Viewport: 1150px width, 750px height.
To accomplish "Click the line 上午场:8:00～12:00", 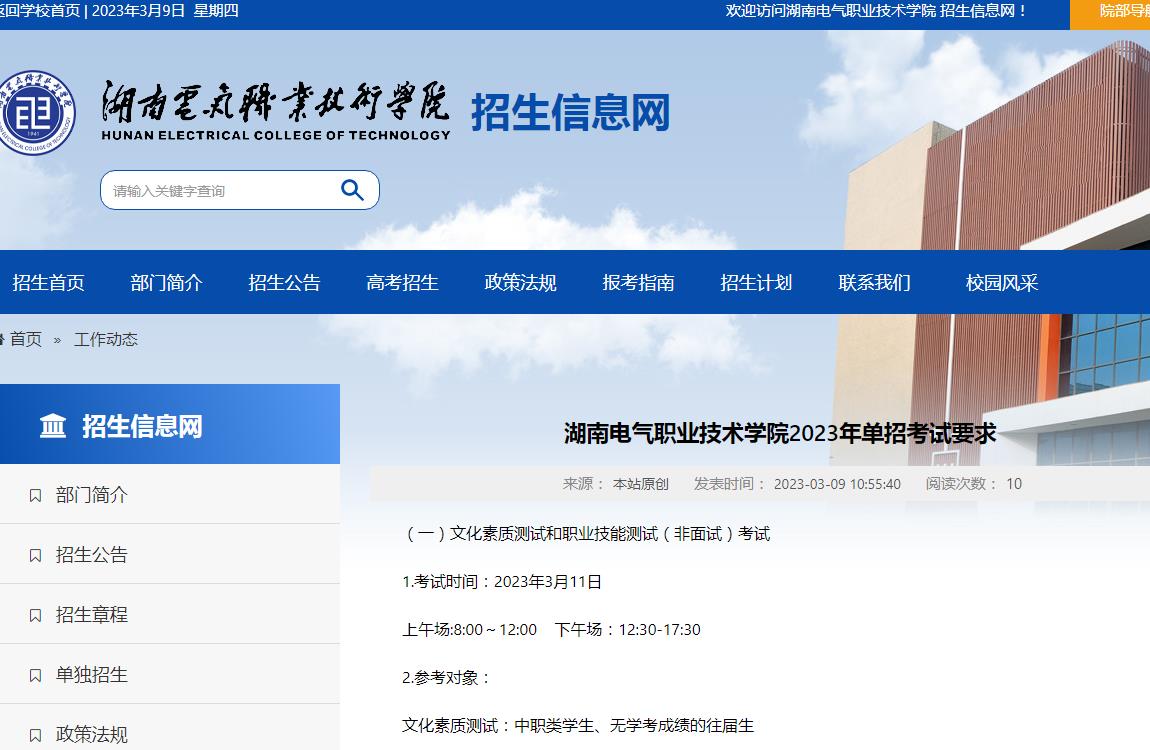I will [x=469, y=630].
